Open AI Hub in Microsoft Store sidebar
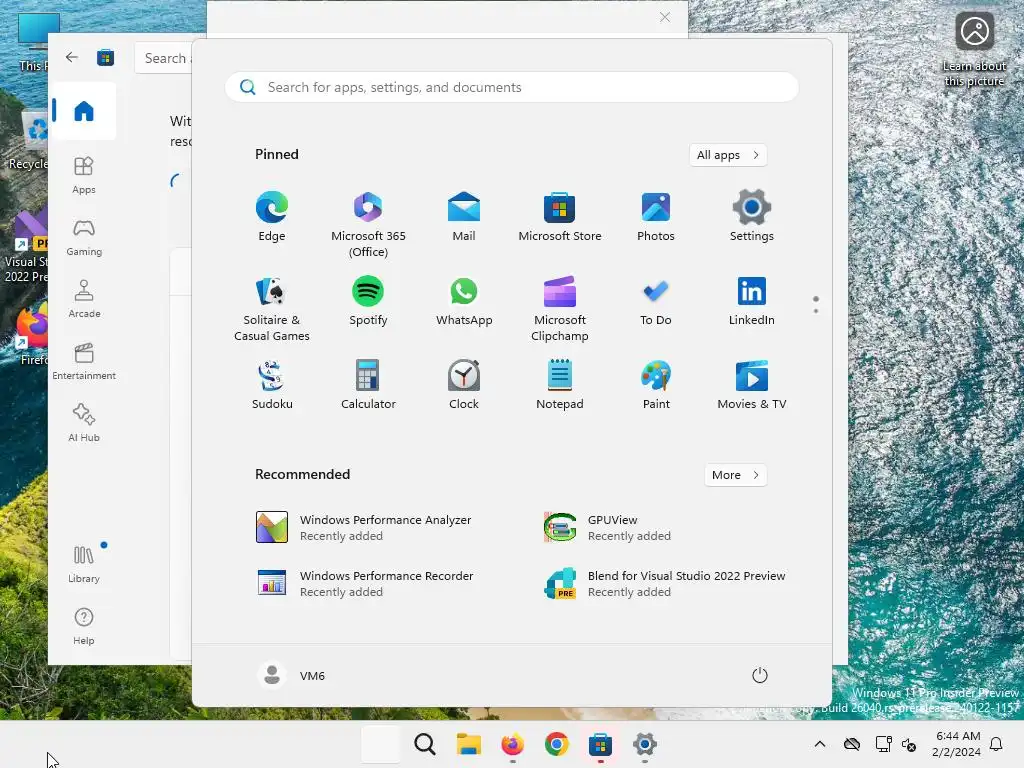Viewport: 1024px width, 768px height. coord(84,423)
